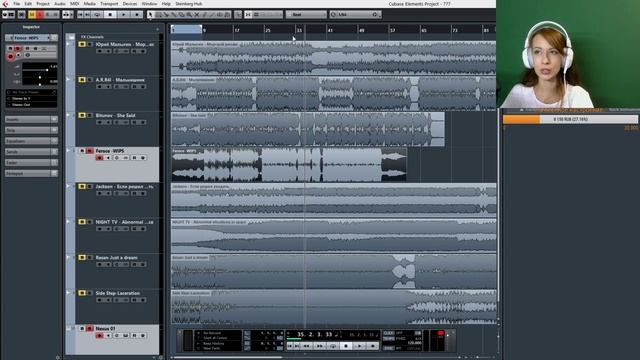Open the Transport menu
This screenshot has height=360, width=640.
point(109,4)
